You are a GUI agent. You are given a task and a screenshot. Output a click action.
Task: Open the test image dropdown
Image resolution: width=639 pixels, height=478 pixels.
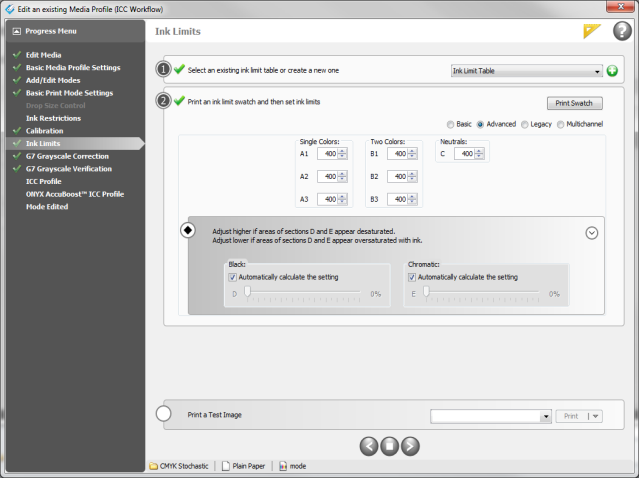click(x=545, y=415)
